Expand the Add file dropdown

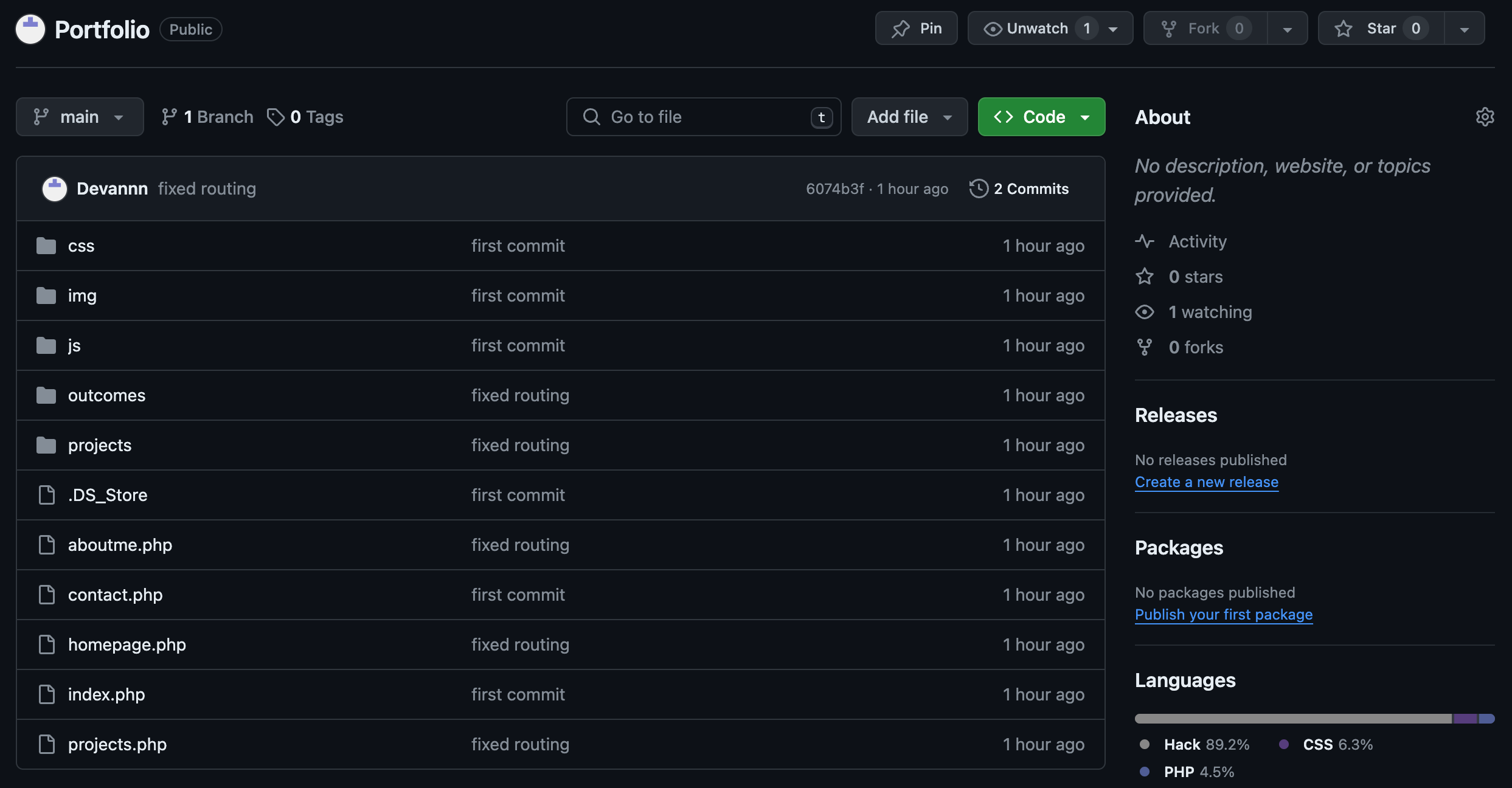pyautogui.click(x=909, y=117)
